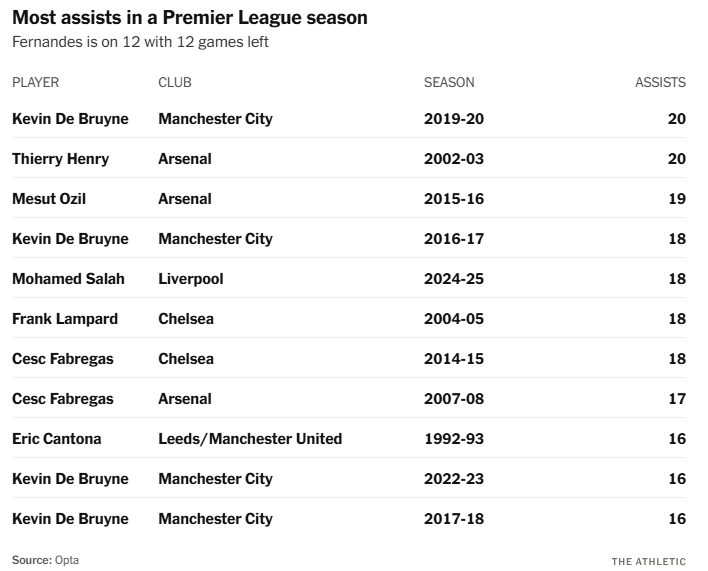
Task: Click the 2019-20 season cell
Action: [x=453, y=119]
